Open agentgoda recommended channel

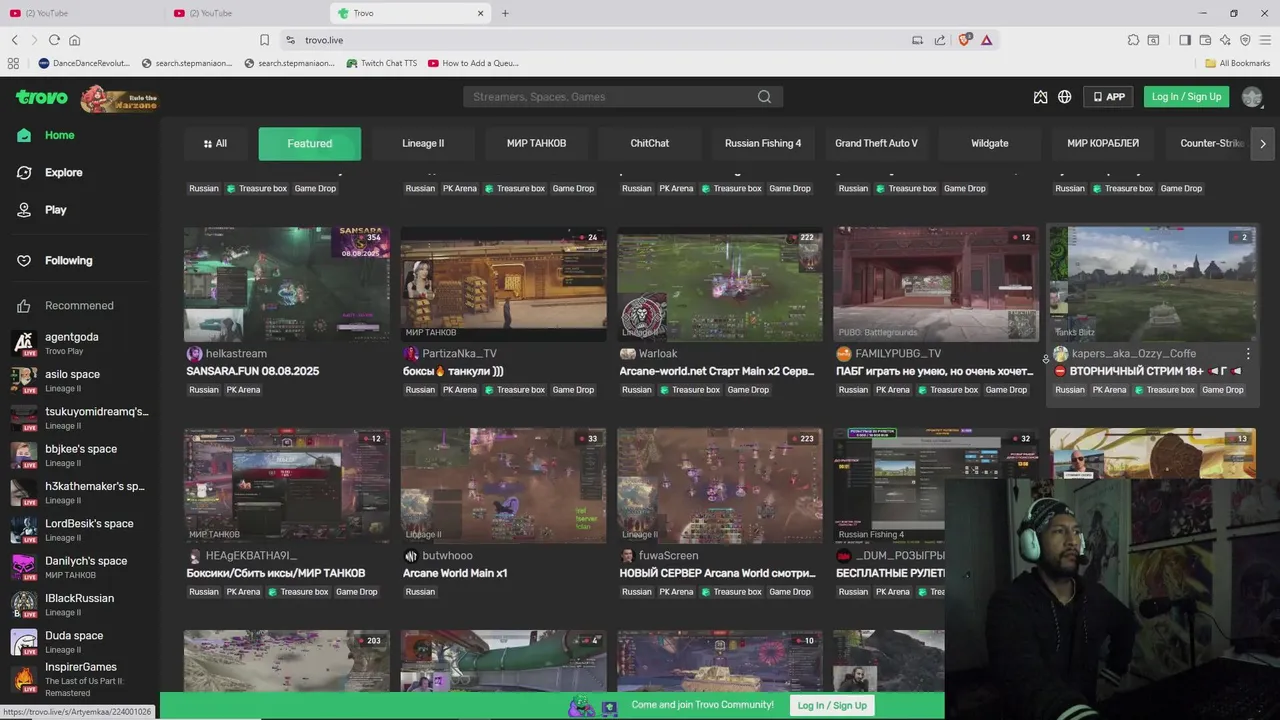(80, 343)
